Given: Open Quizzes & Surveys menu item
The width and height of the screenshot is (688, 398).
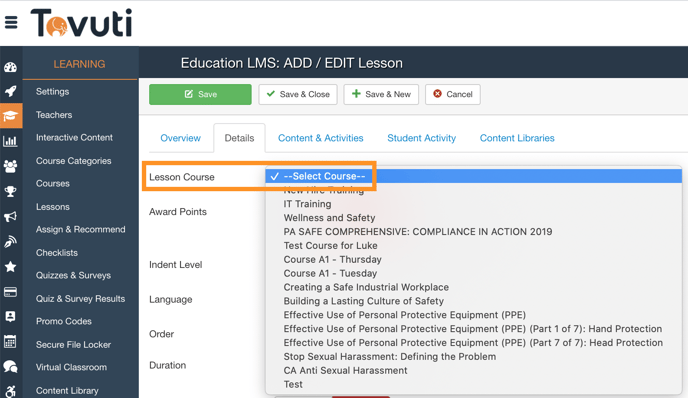Looking at the screenshot, I should [x=73, y=276].
